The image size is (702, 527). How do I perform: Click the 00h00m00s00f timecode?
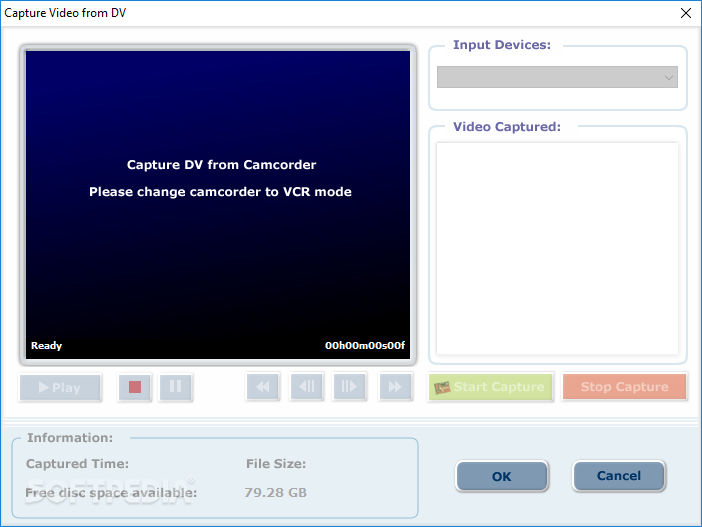pyautogui.click(x=365, y=346)
